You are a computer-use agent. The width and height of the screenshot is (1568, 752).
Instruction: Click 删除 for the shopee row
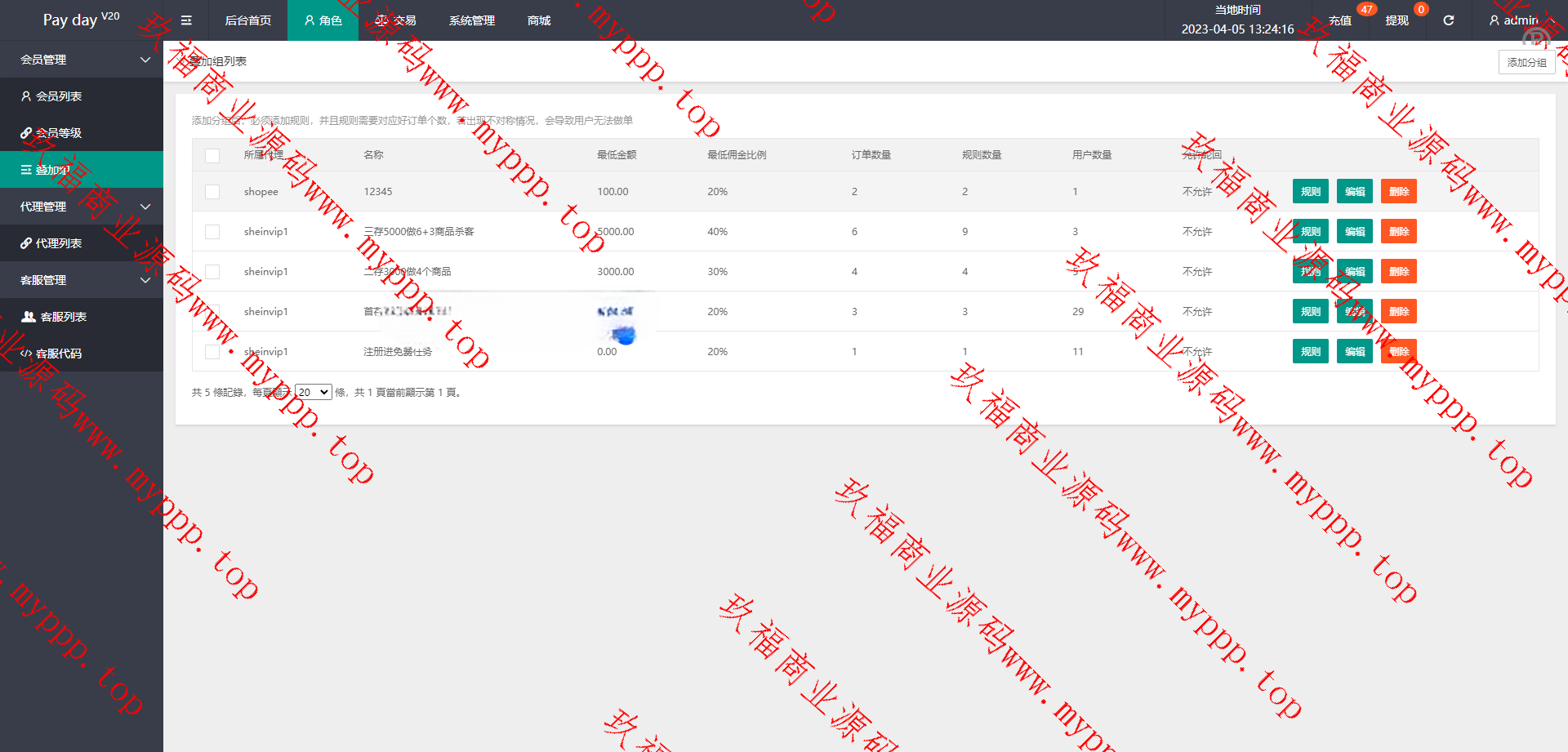1398,192
